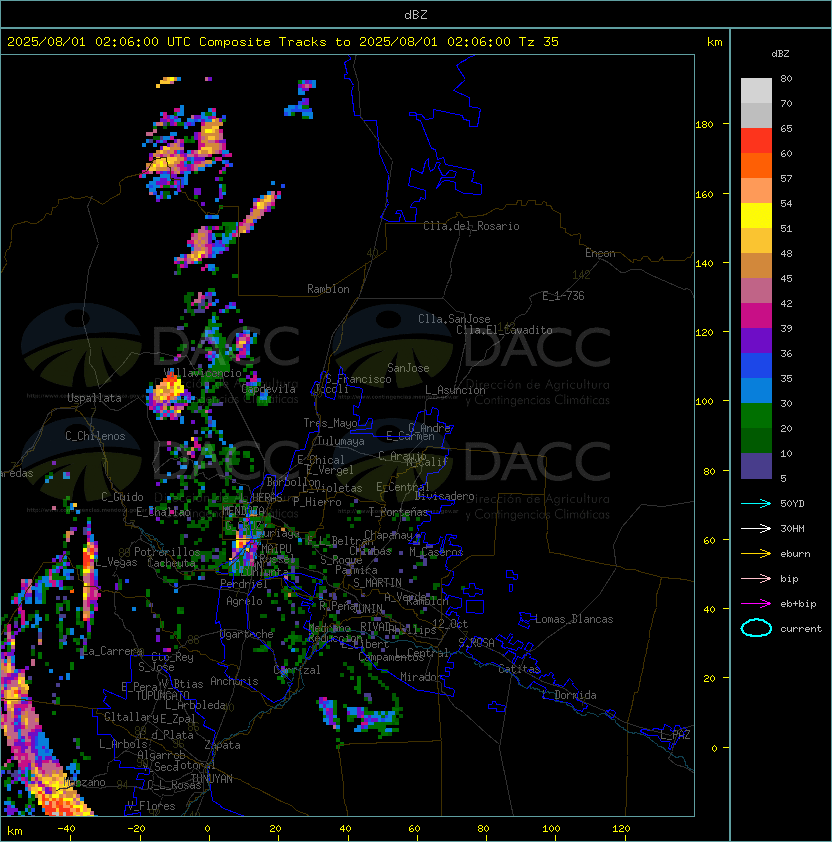Click the '65' value on the dBZ scale

pyautogui.click(x=786, y=128)
